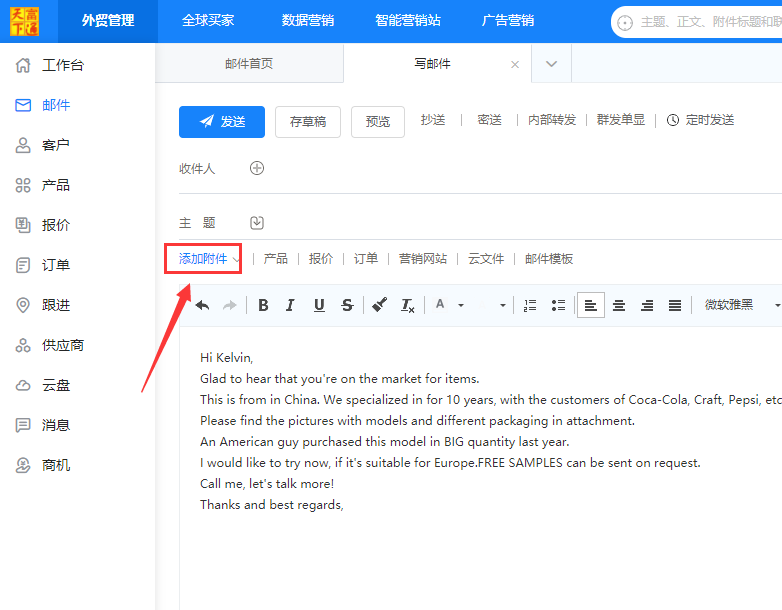Click the blue 发送 send button
The height and width of the screenshot is (610, 782).
[222, 122]
